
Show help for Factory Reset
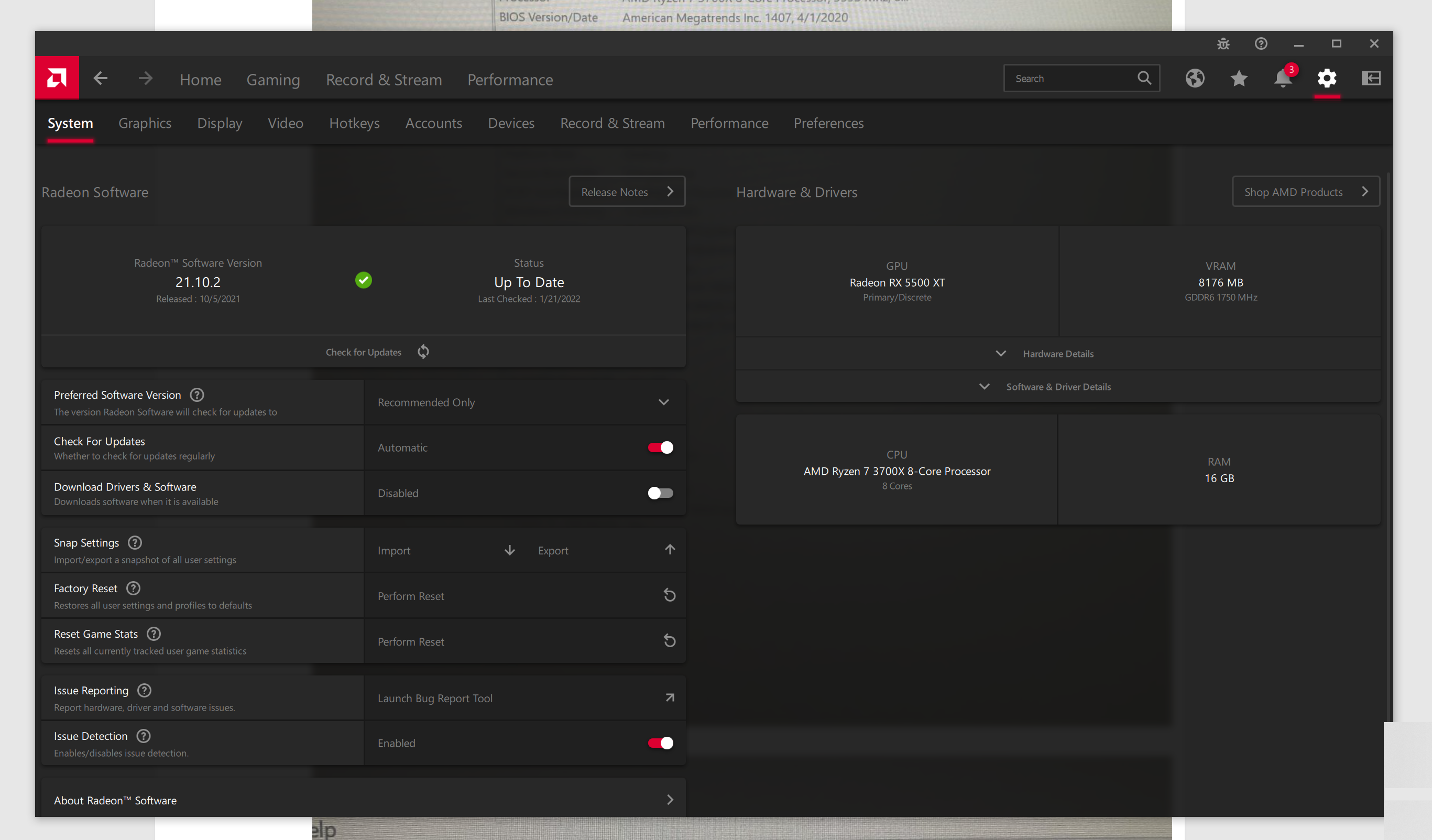point(133,587)
